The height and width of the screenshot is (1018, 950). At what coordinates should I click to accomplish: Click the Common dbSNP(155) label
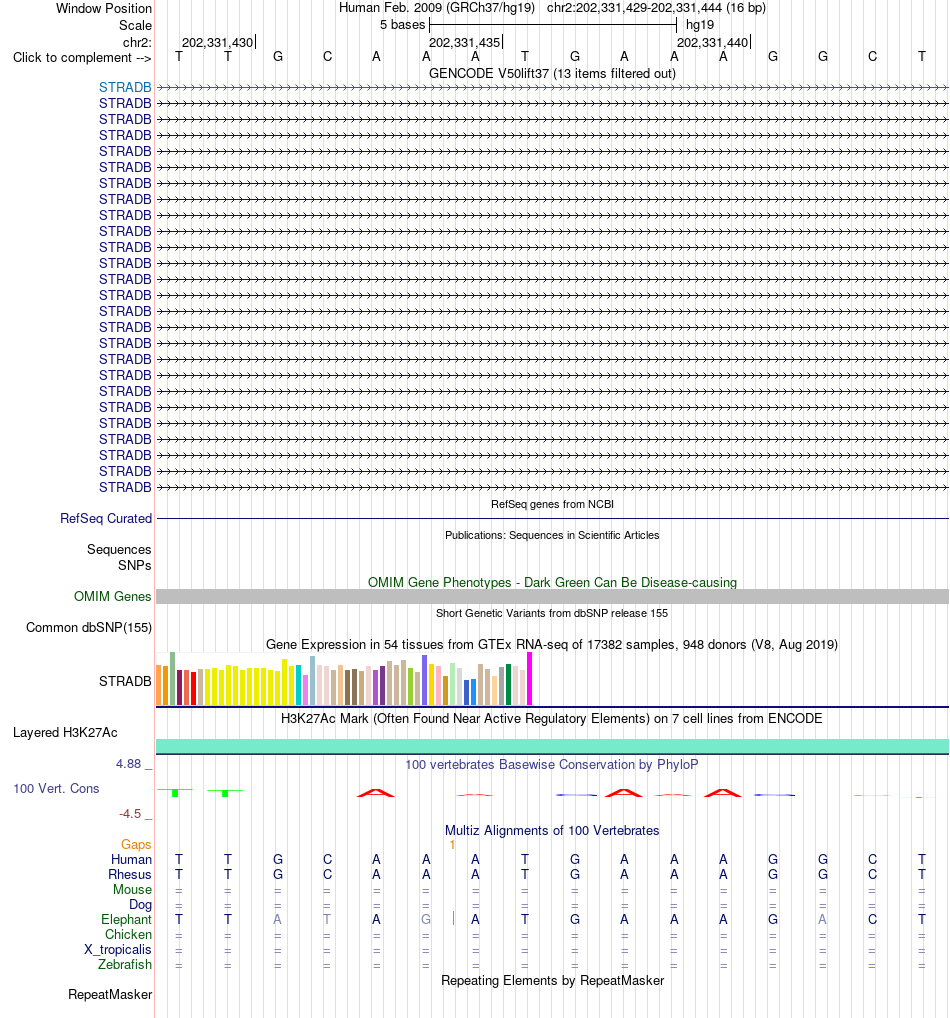pos(89,627)
